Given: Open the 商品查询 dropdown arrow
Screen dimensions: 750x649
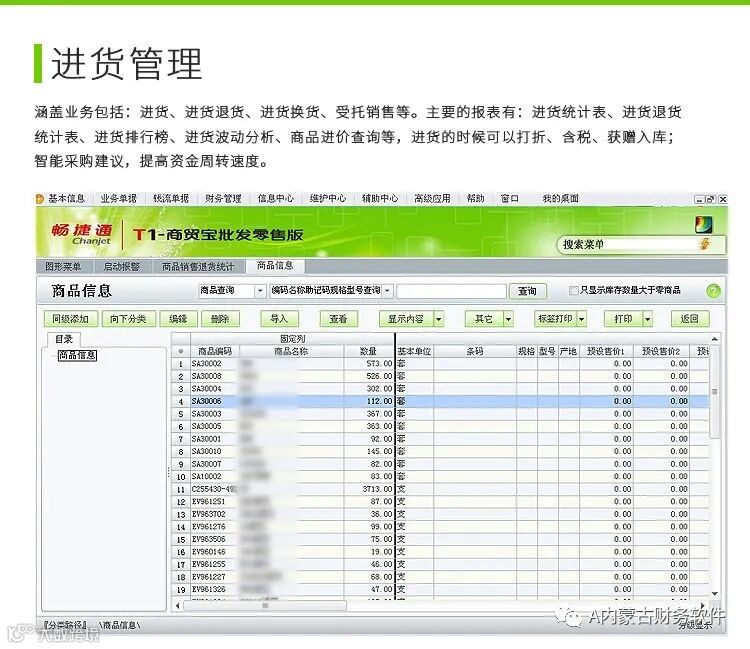Looking at the screenshot, I should click(260, 291).
